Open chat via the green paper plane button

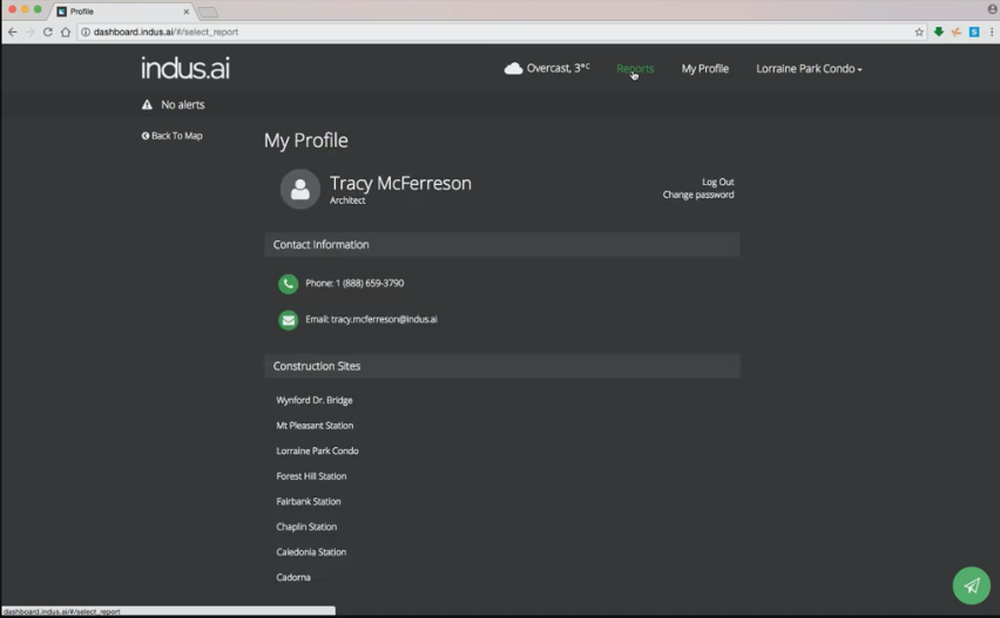click(x=971, y=586)
